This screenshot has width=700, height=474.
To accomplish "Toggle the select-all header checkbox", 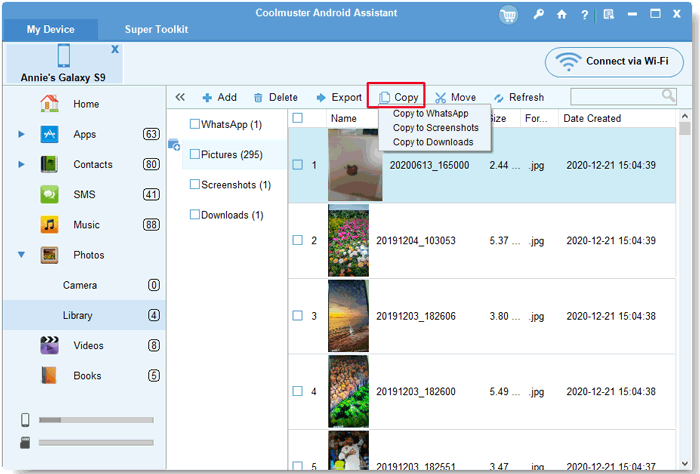I will pos(297,118).
